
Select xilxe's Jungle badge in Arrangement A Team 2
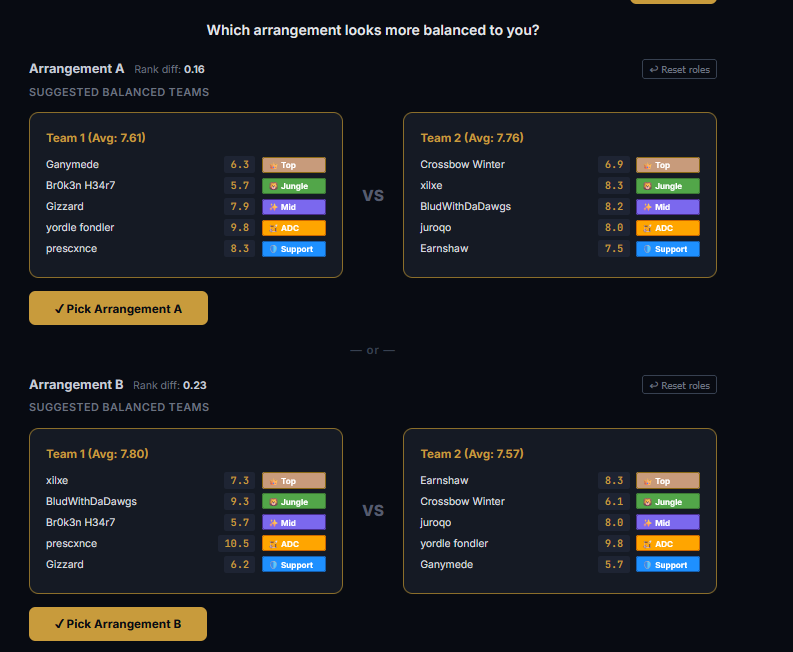point(668,186)
